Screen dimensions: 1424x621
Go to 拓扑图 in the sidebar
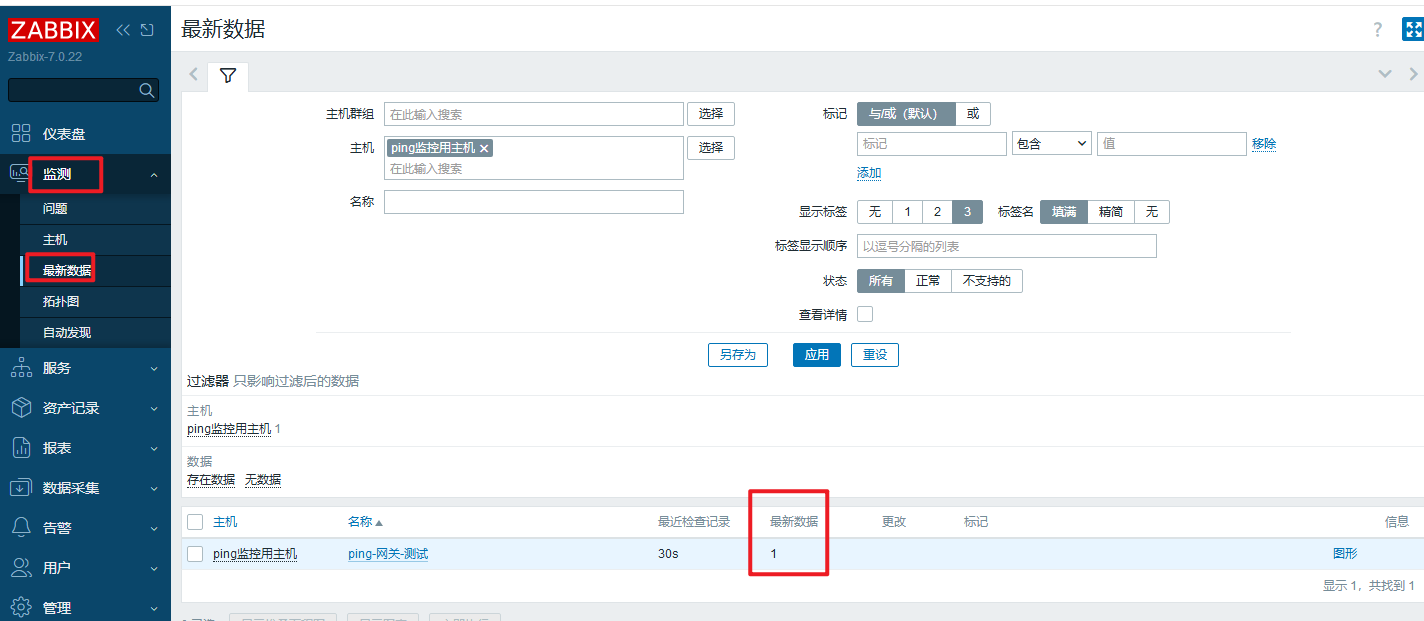(60, 301)
